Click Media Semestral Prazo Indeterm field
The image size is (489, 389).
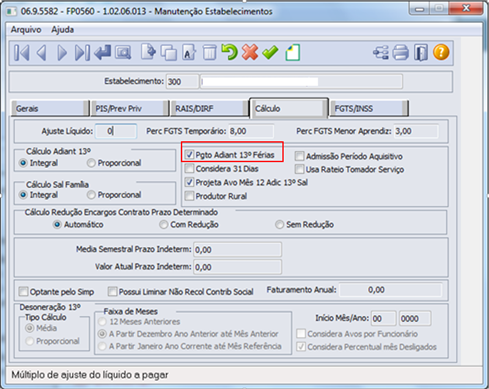click(237, 250)
